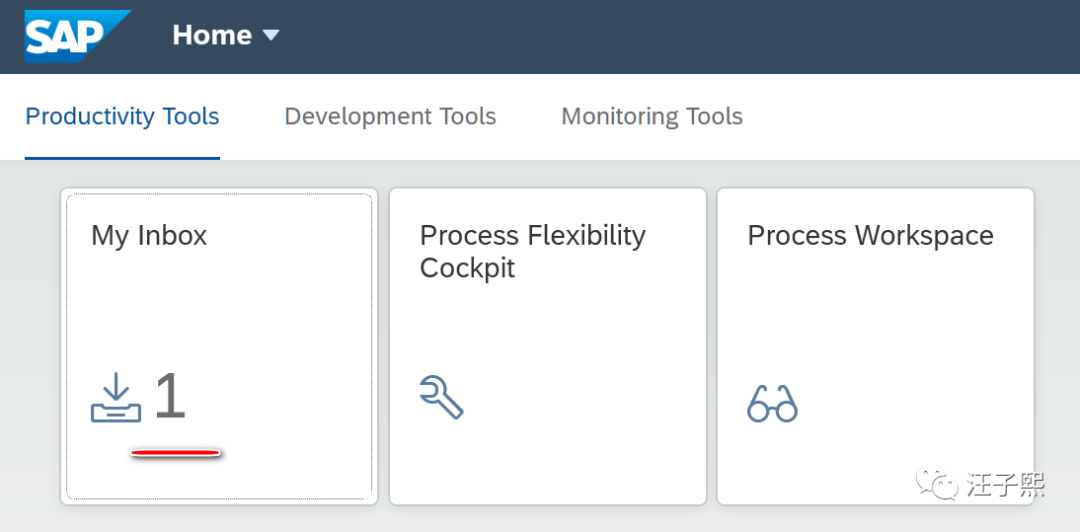Open the Process Flexibility Cockpit tile title
Image resolution: width=1080 pixels, height=532 pixels.
[532, 251]
